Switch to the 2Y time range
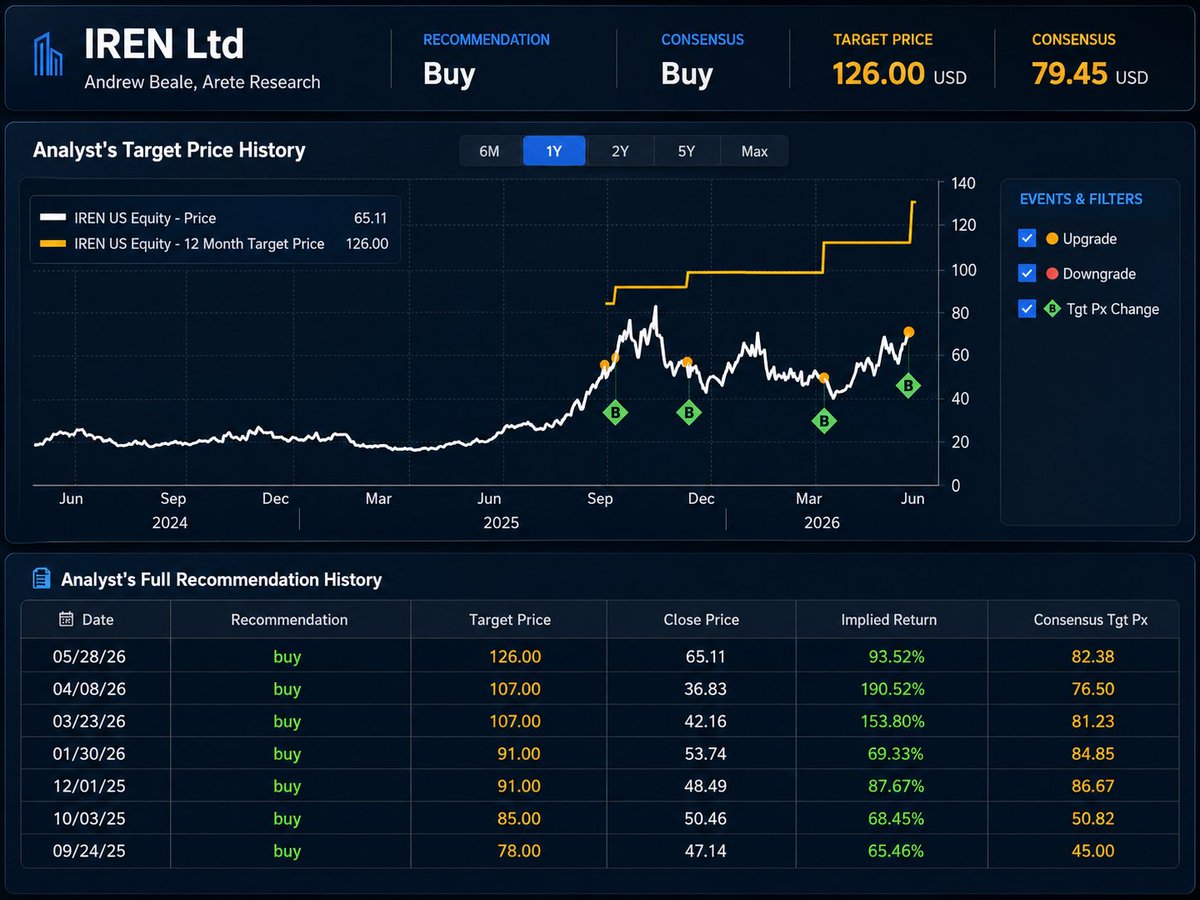 tap(620, 151)
